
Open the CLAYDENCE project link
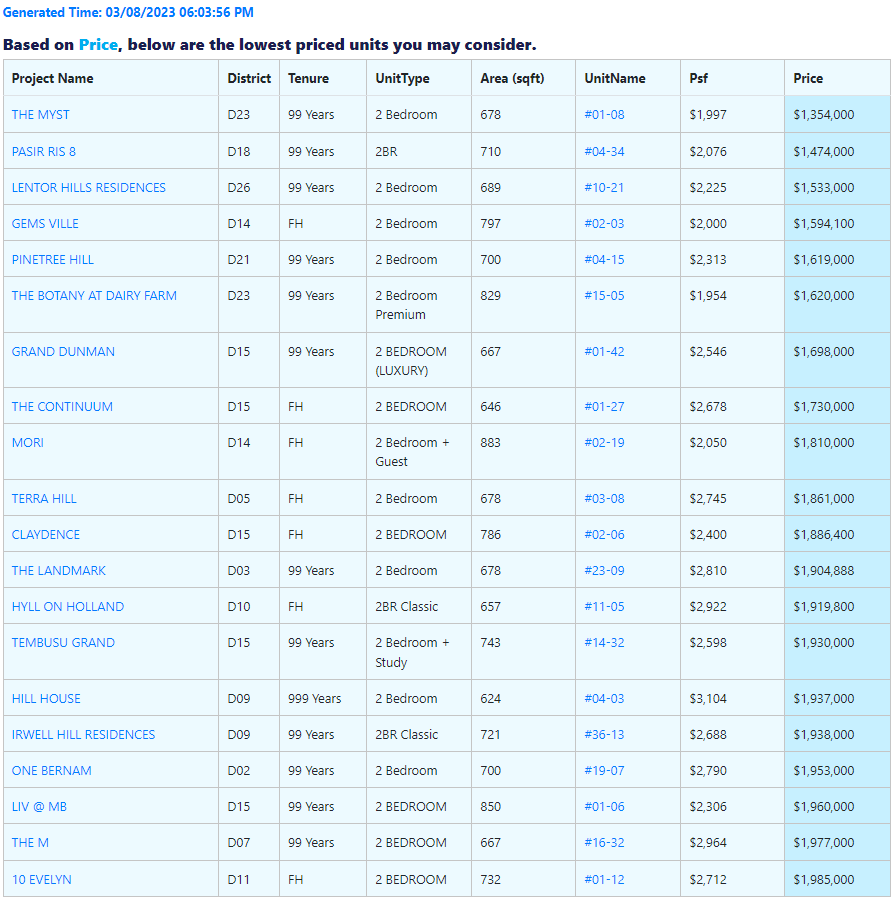click(46, 535)
